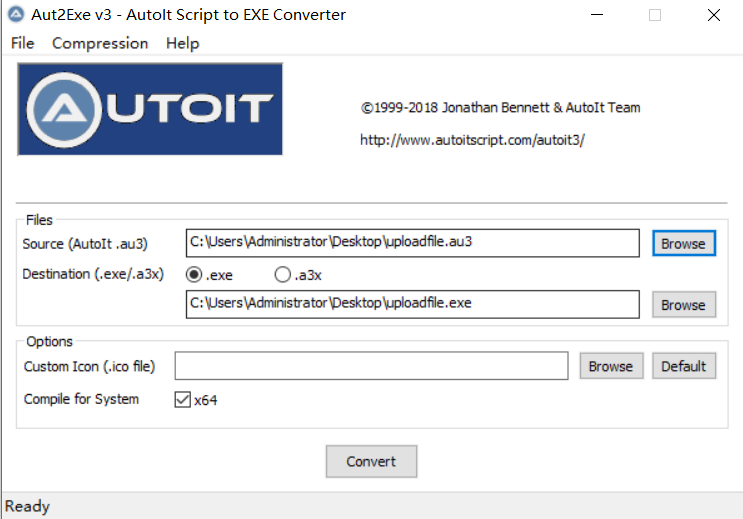Viewport: 743px width, 519px height.
Task: Click the Ready status bar text
Action: click(x=27, y=506)
